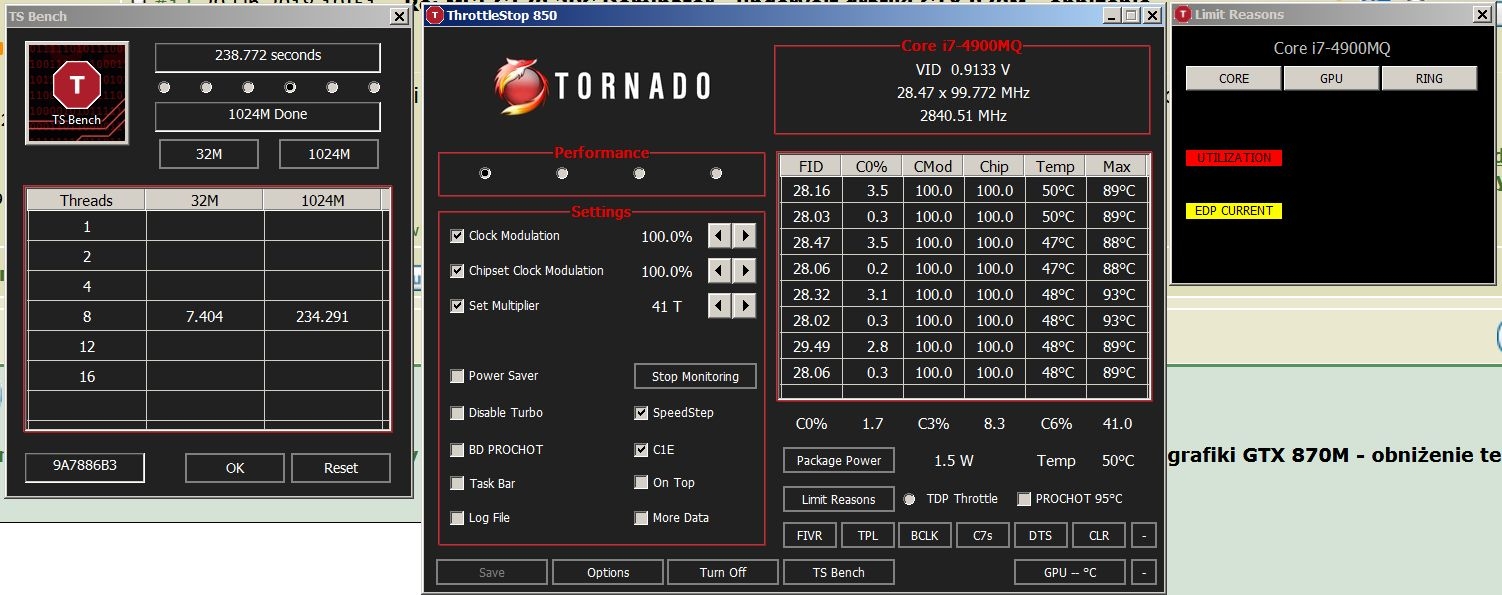Select third Performance profile radio button
The image size is (1502, 595).
(x=639, y=173)
